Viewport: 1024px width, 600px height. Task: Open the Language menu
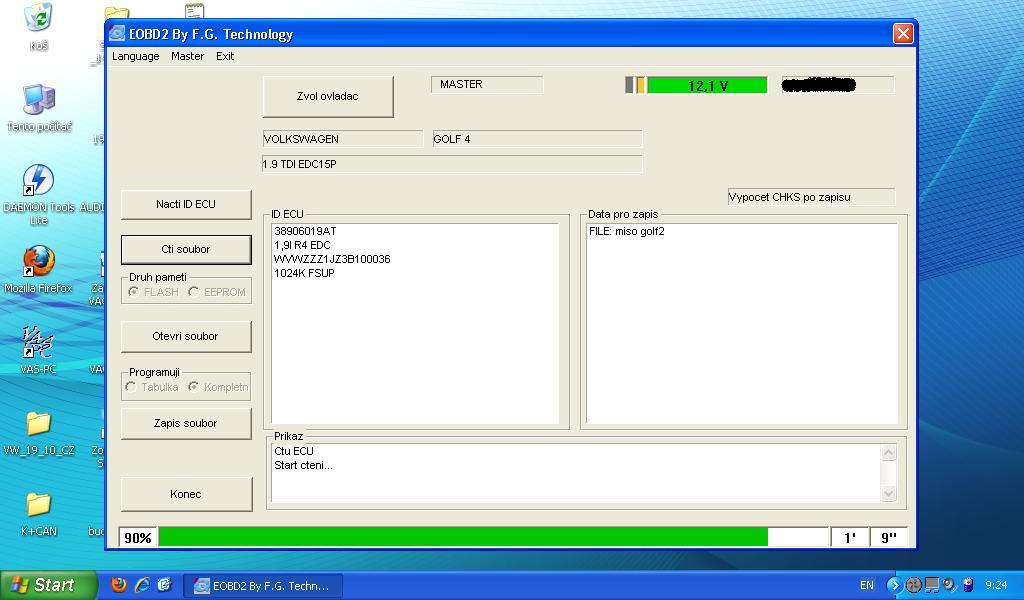click(135, 56)
